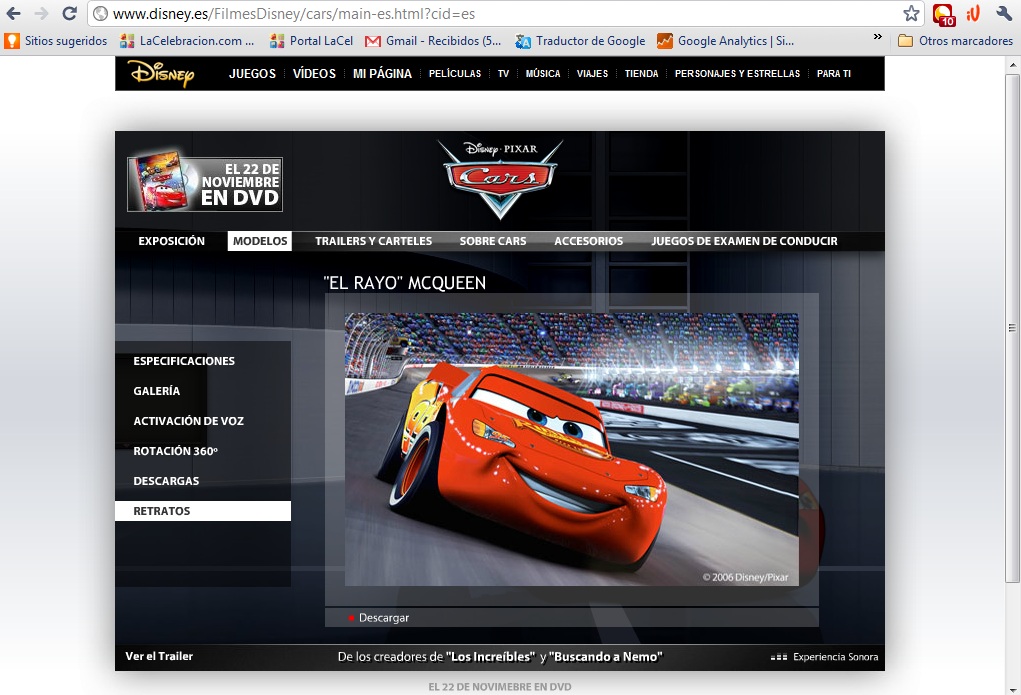Switch to SOBRE CARS tab
Viewport: 1021px width, 695px height.
(x=493, y=241)
